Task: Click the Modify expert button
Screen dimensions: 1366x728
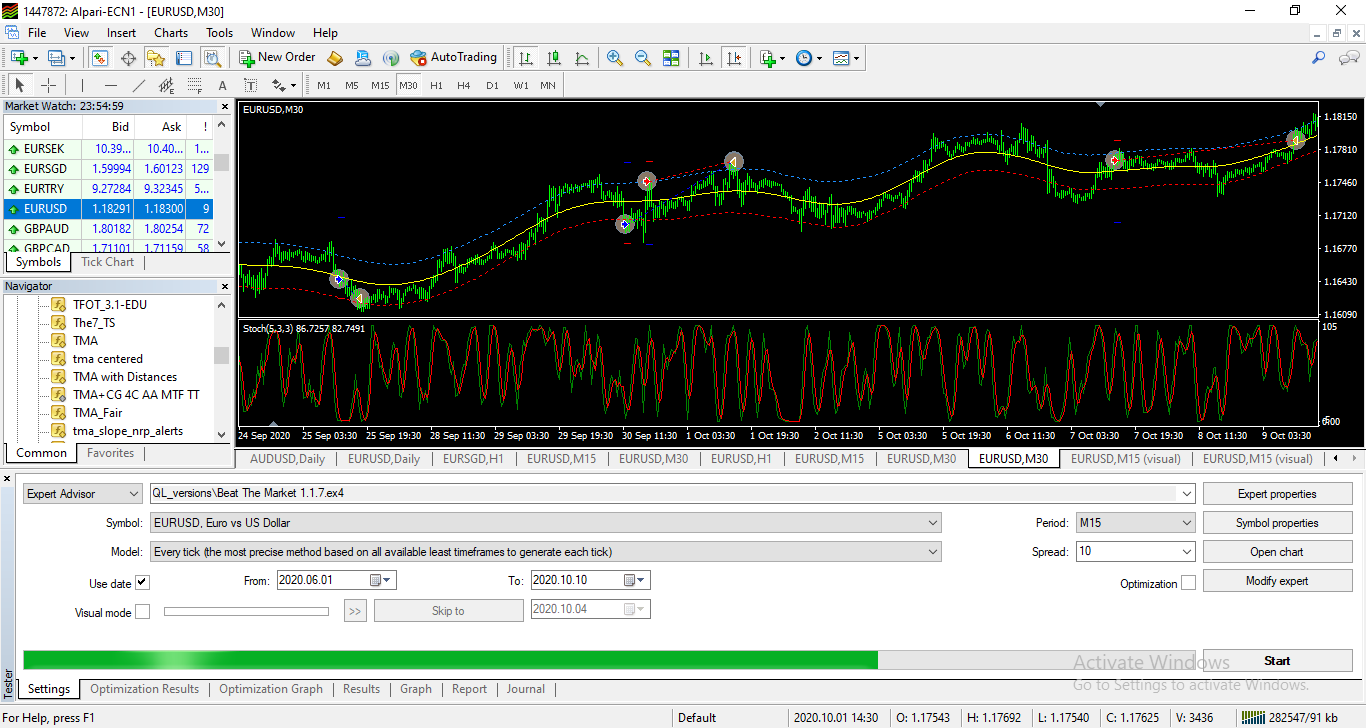Action: click(1277, 581)
